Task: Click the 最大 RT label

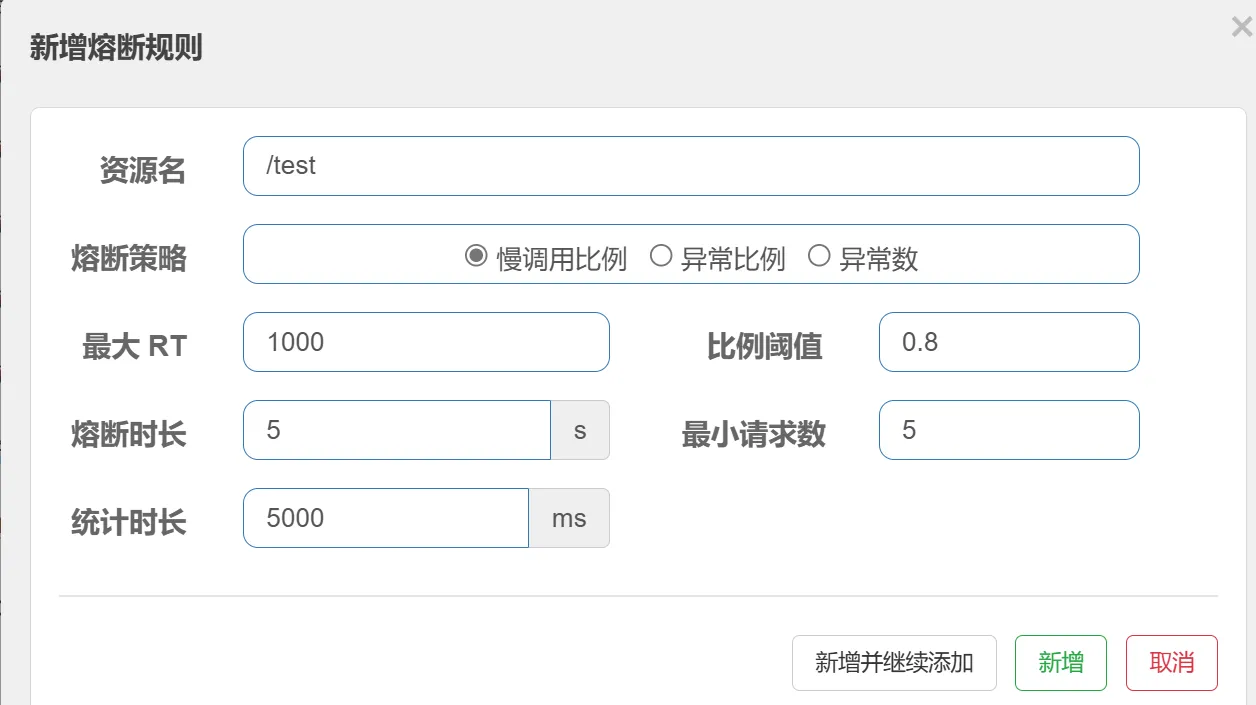Action: point(134,347)
